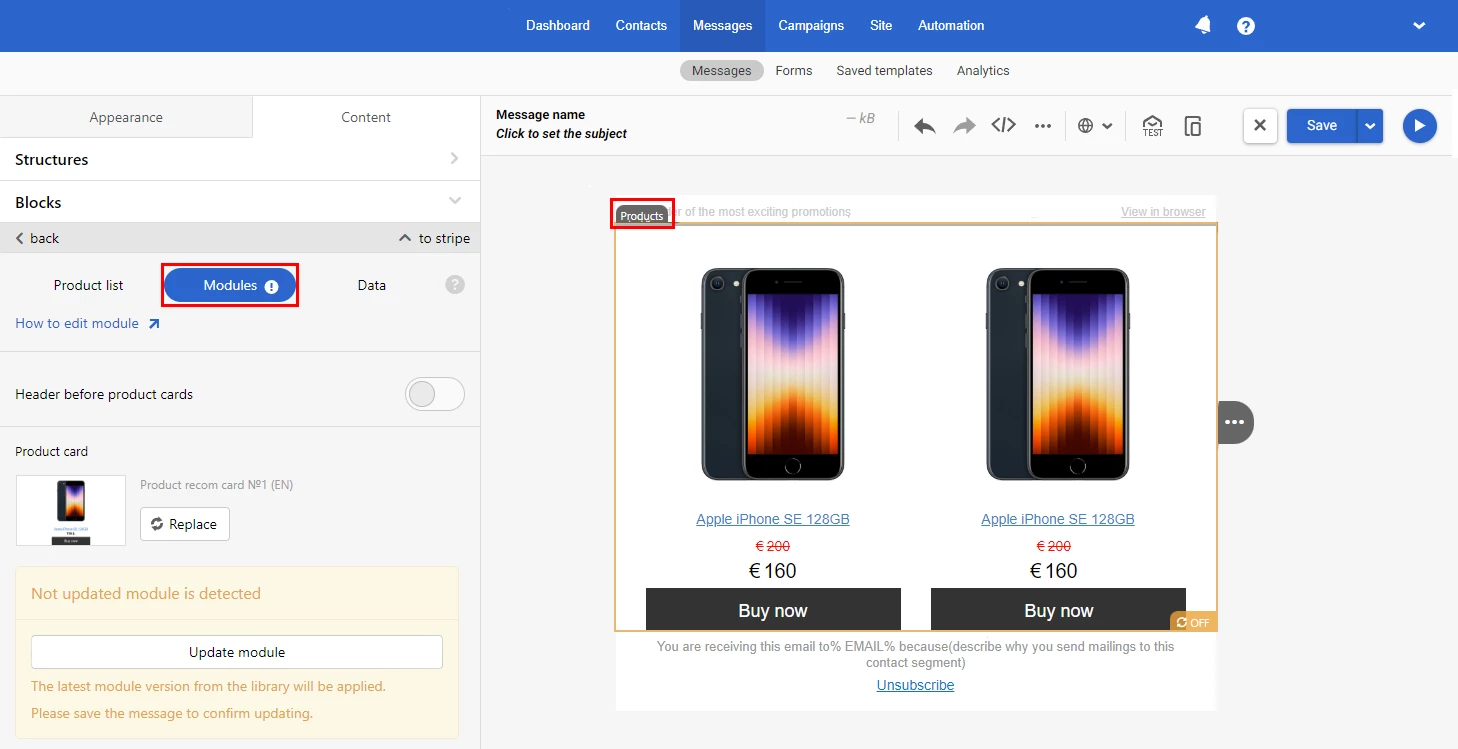Open the help question mark icon in top bar
Screen dimensions: 1458x749
[x=1246, y=26]
